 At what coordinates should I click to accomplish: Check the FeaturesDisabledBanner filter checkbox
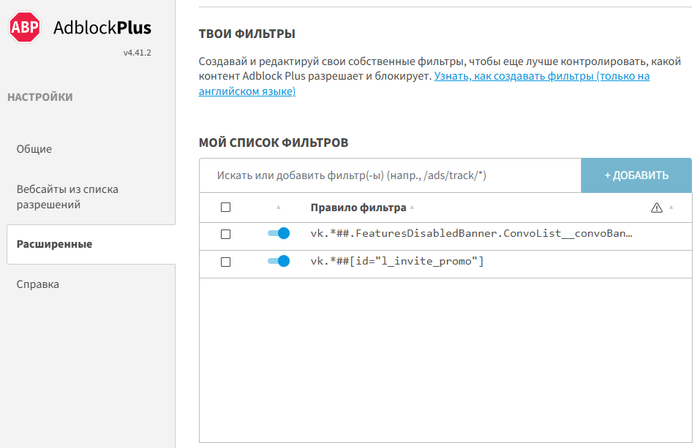click(225, 234)
